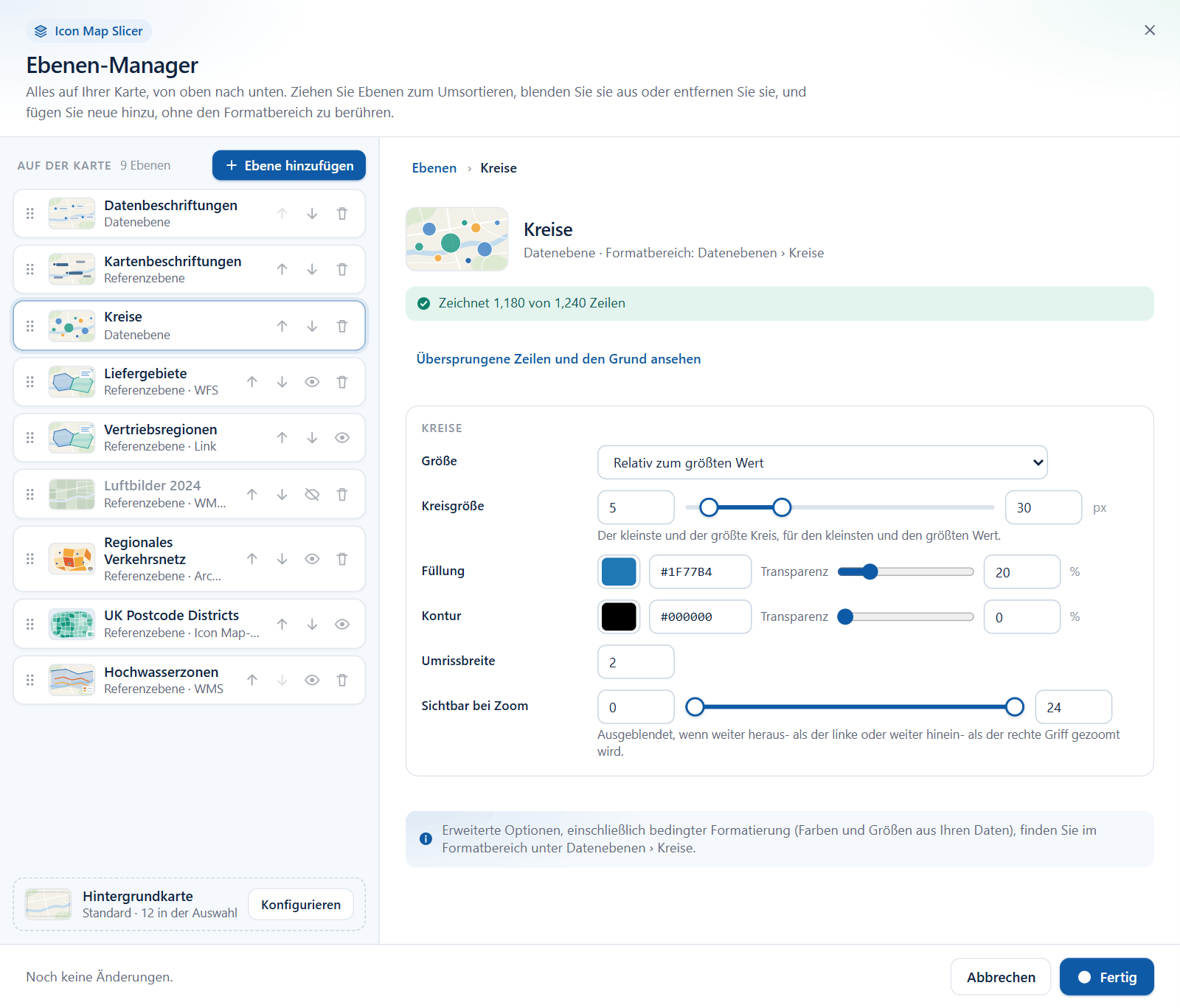Delete the Datenbeschriftungen layer
1180x1008 pixels.
pyautogui.click(x=342, y=214)
